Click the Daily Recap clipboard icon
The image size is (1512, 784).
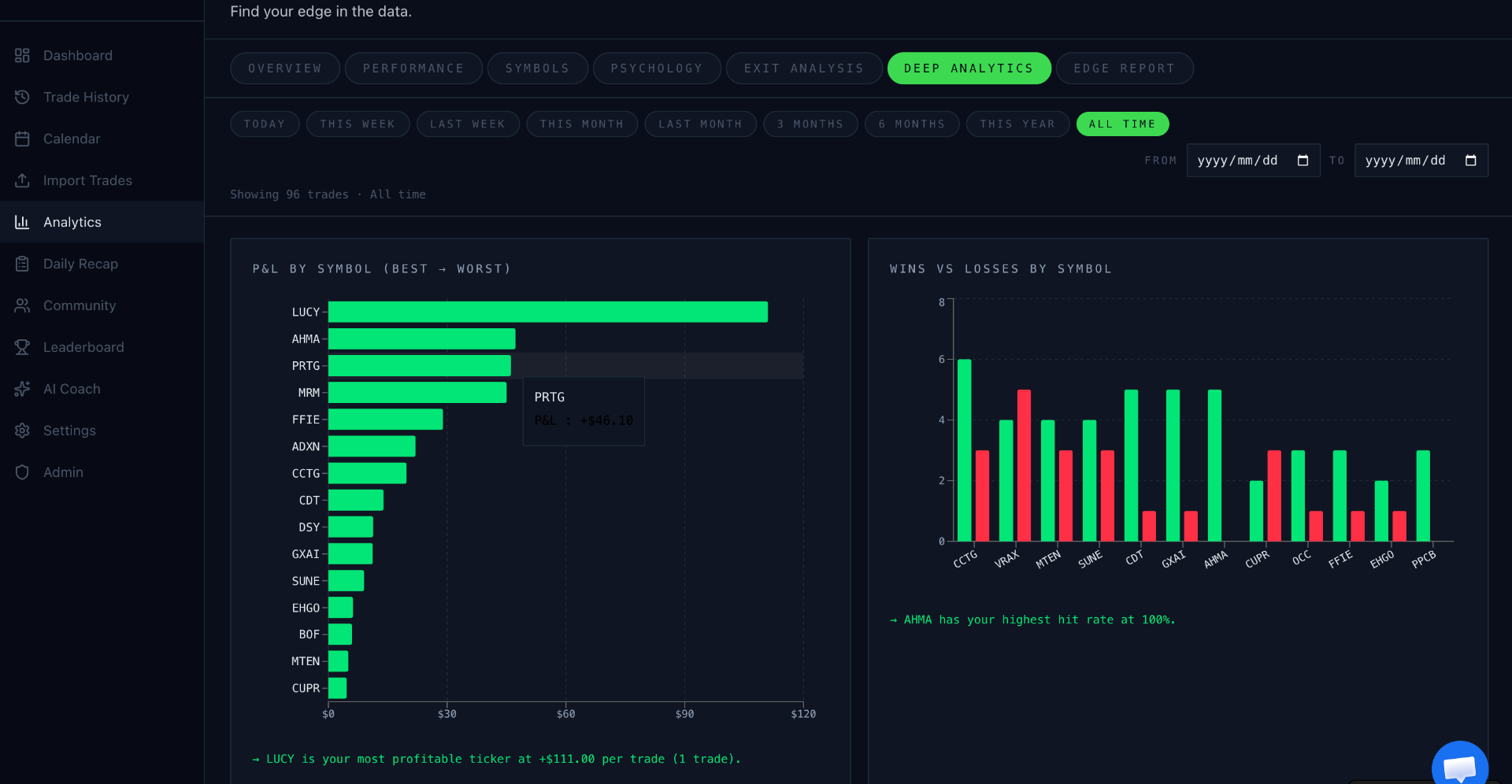(22, 264)
